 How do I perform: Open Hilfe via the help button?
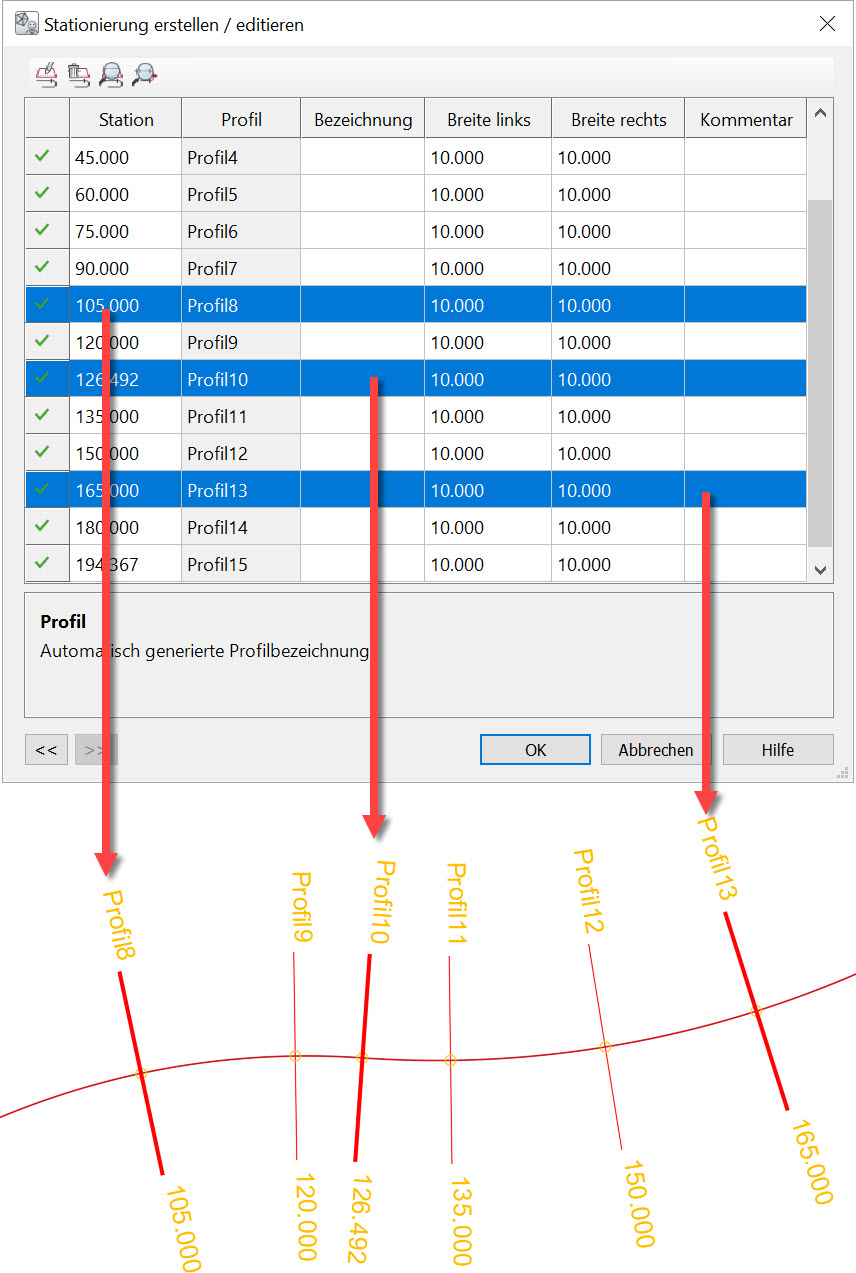pos(777,749)
